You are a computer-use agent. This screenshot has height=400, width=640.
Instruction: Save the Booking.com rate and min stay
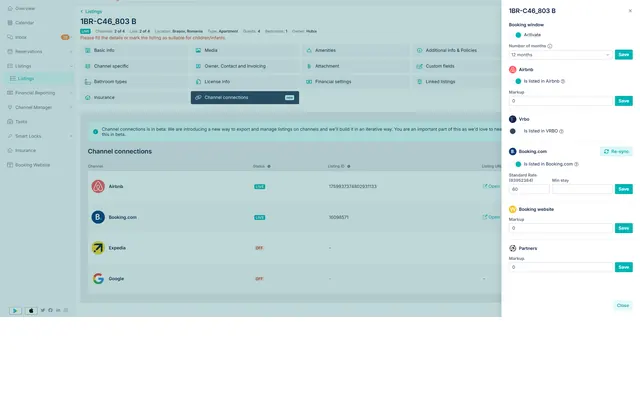coord(624,189)
